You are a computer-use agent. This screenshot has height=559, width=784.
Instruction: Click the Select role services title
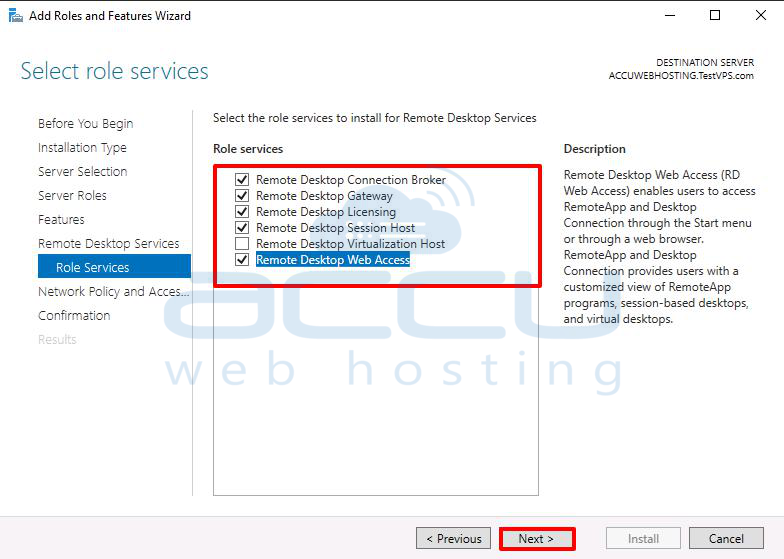tap(114, 71)
